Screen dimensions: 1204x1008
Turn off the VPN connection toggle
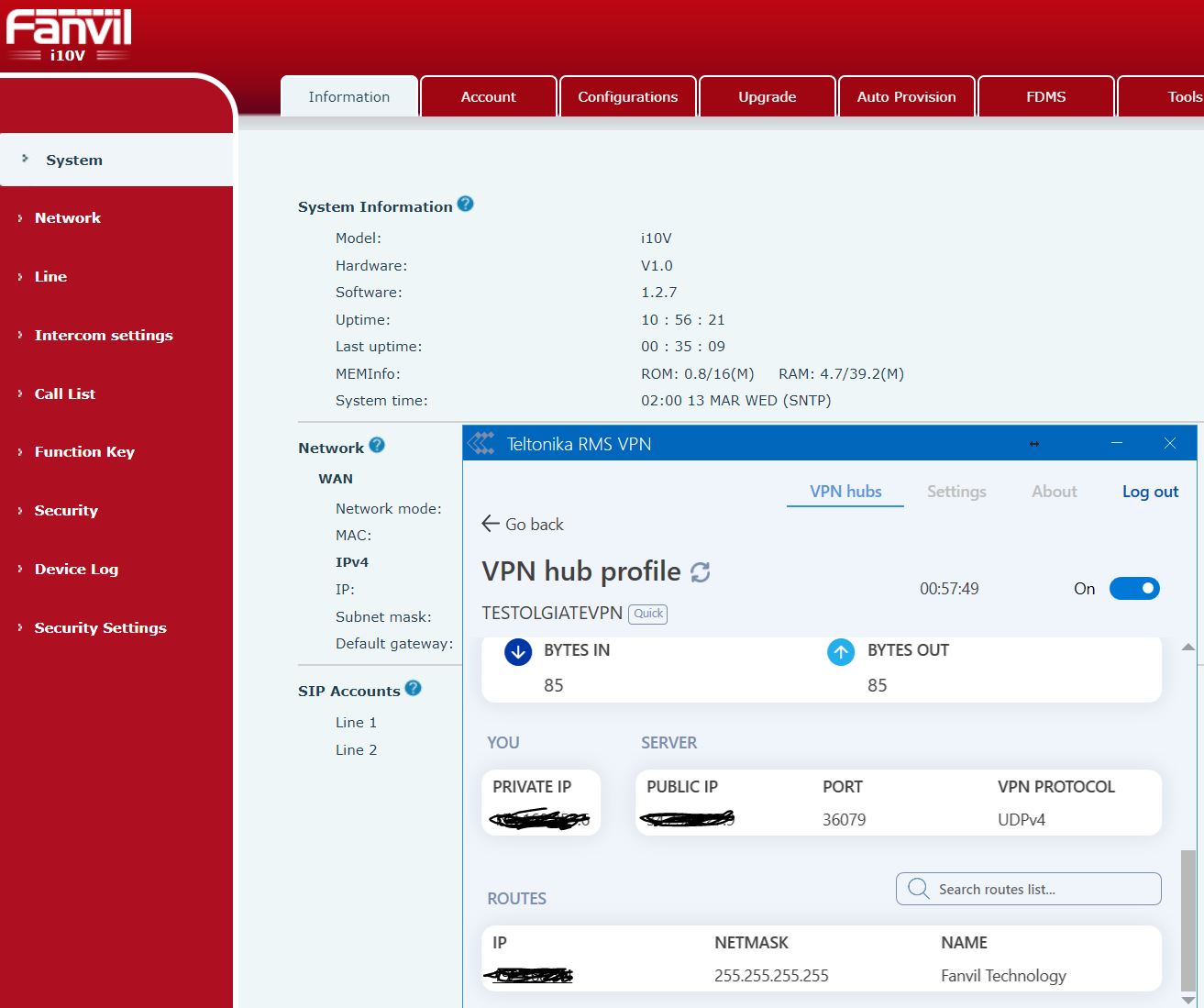(x=1134, y=589)
